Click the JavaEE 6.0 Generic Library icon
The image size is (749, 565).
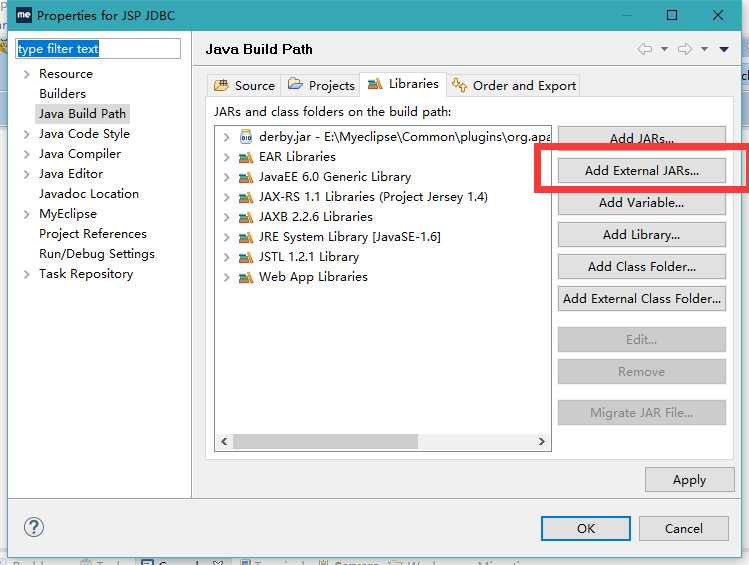coord(246,177)
